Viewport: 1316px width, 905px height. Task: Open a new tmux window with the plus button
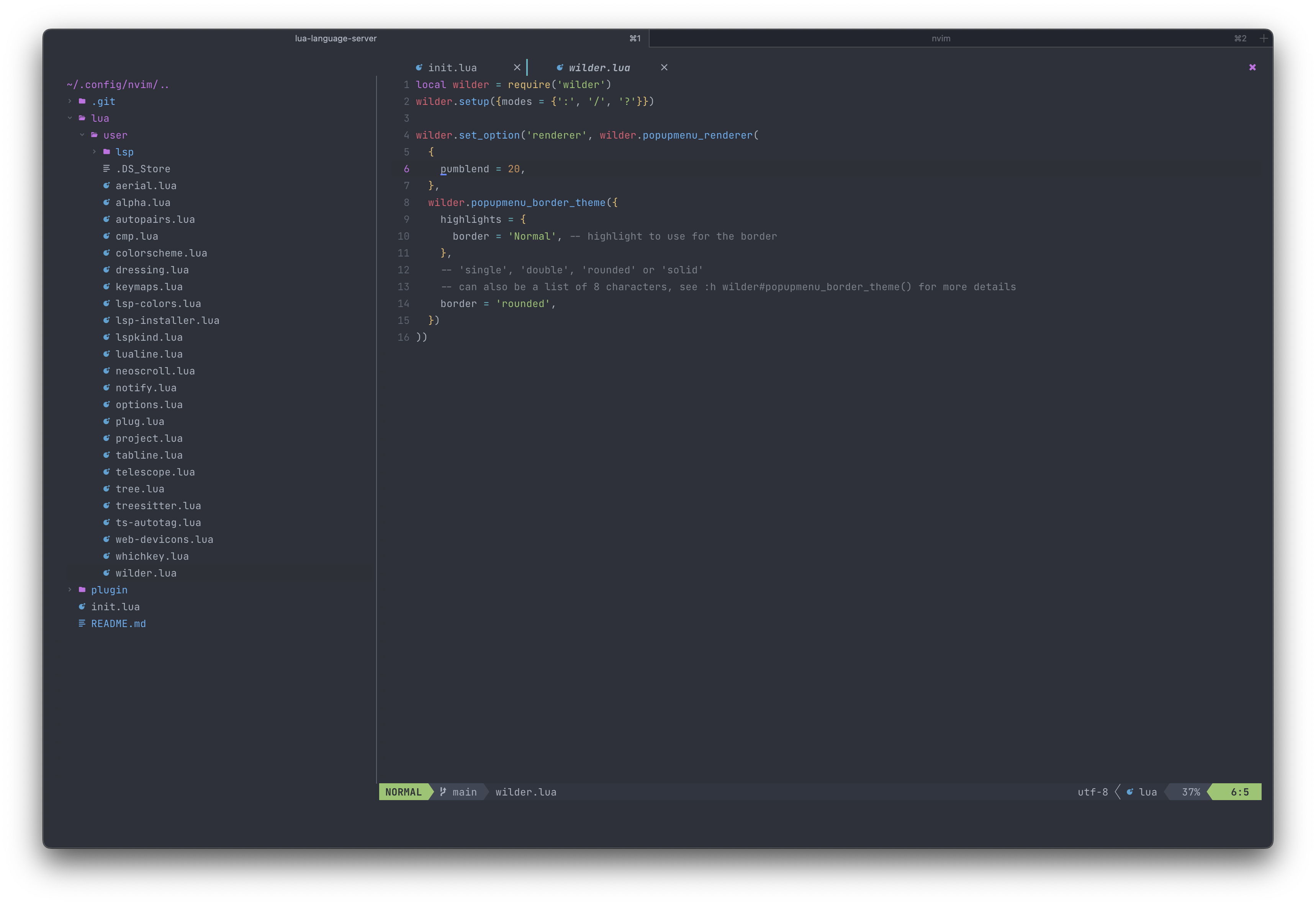coord(1264,38)
